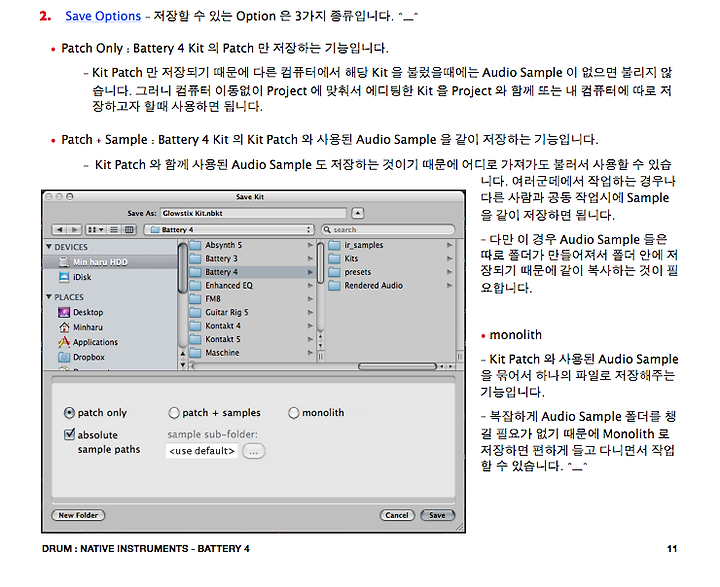Click the middle column's vertical scrollbar
The width and height of the screenshot is (720, 587).
[x=321, y=264]
